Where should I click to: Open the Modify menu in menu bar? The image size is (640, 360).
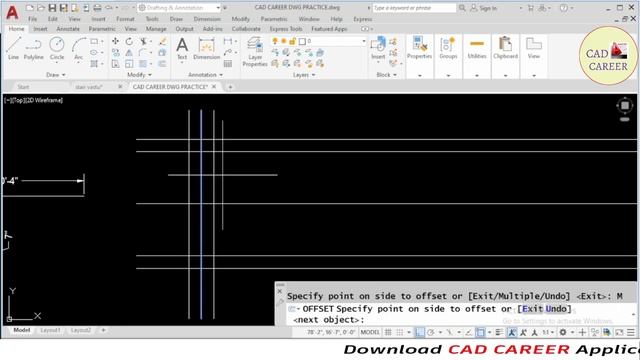point(240,19)
